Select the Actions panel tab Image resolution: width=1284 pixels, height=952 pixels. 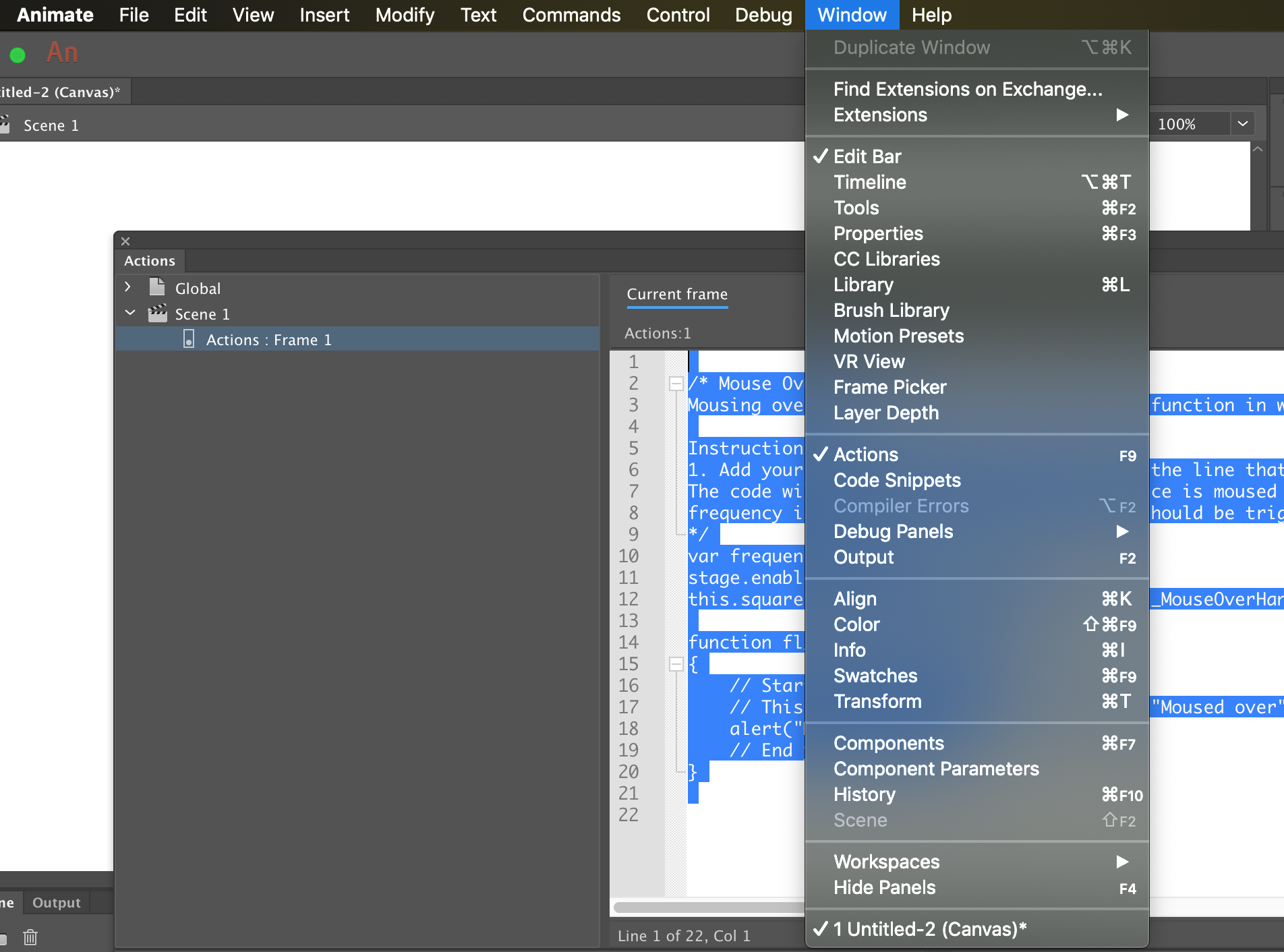(150, 261)
